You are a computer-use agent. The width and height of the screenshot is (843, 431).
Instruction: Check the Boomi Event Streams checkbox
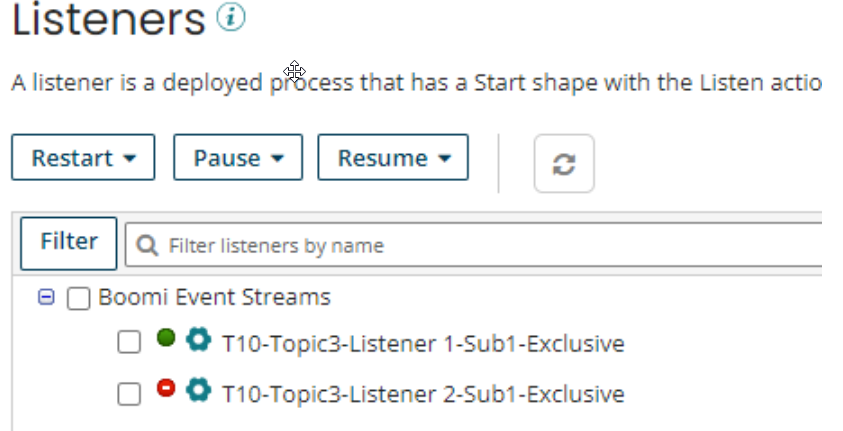tap(78, 298)
